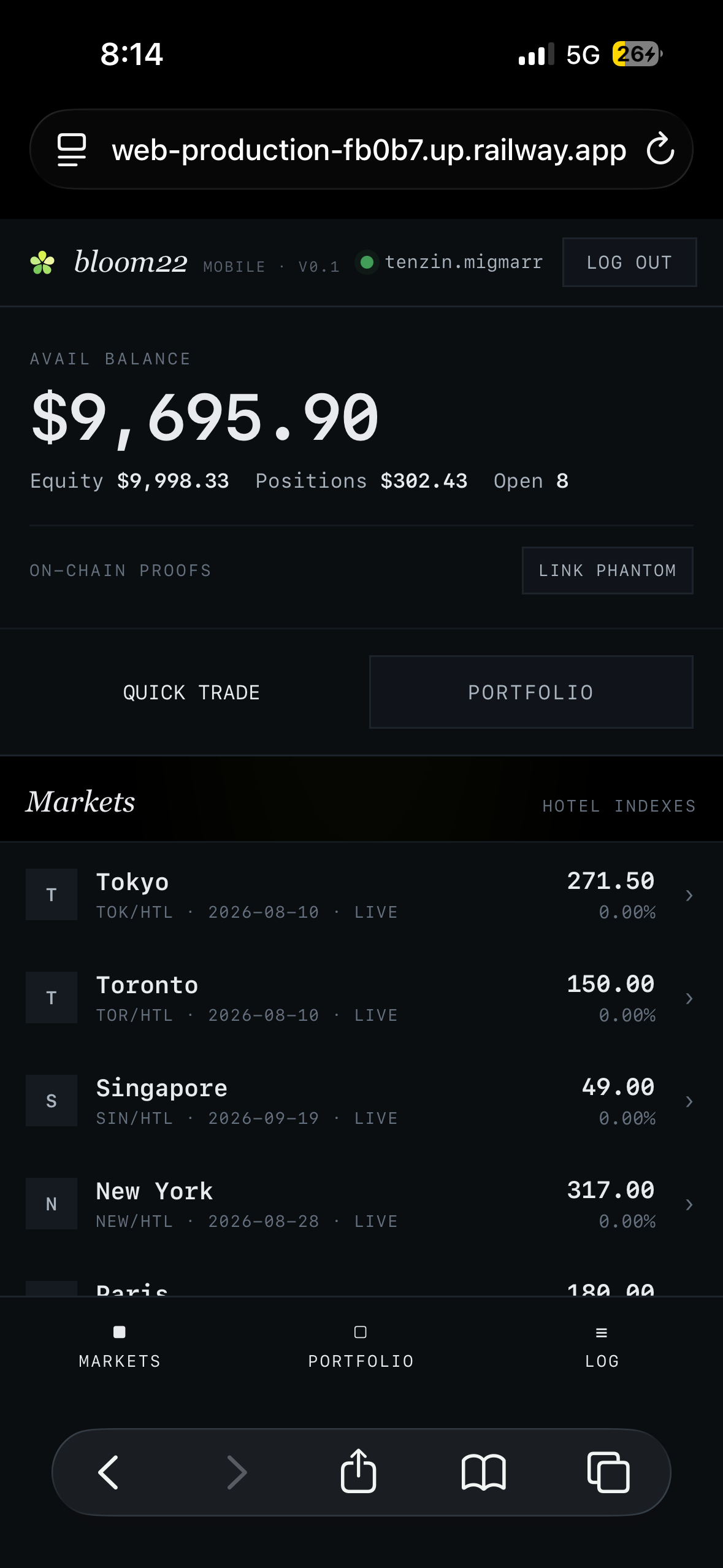The width and height of the screenshot is (723, 1568).
Task: Expand Toronto market chevron
Action: 689,999
